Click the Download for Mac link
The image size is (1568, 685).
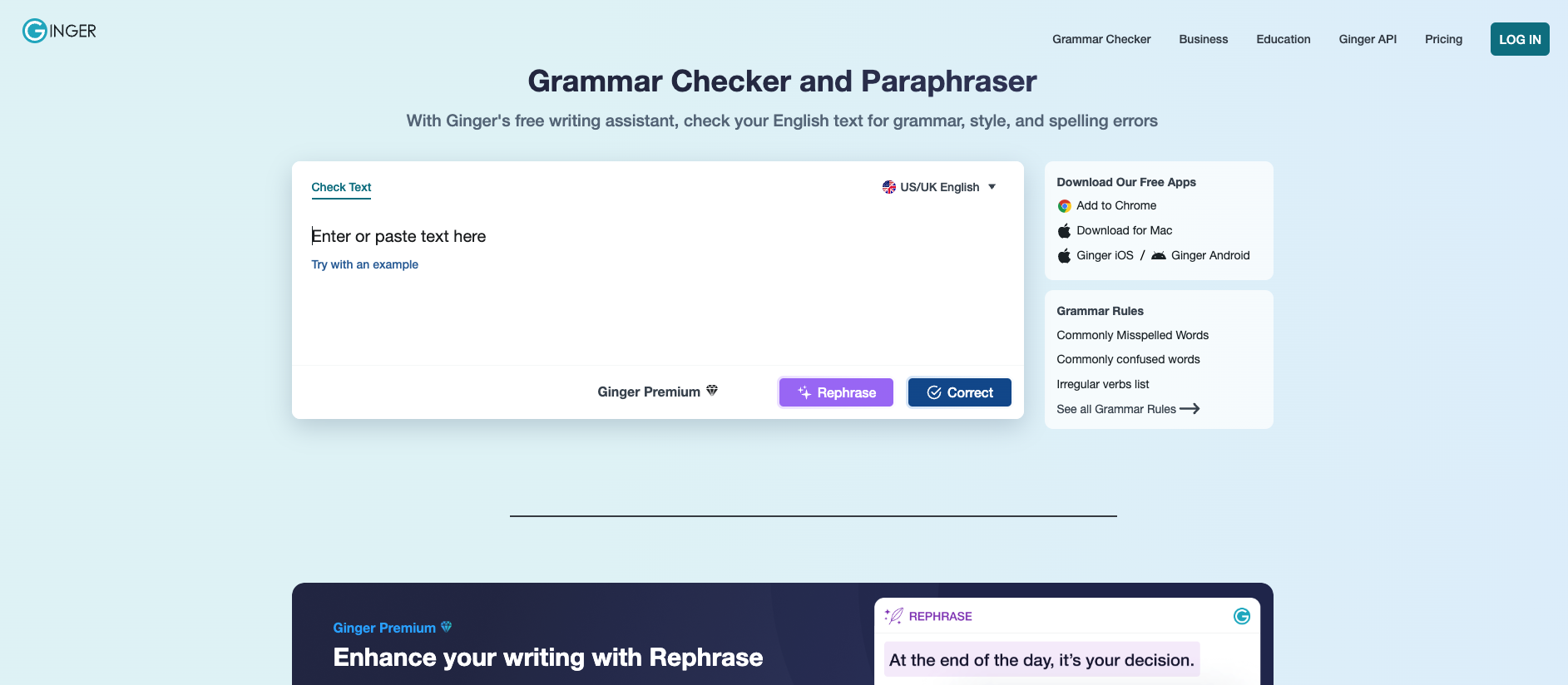1124,230
